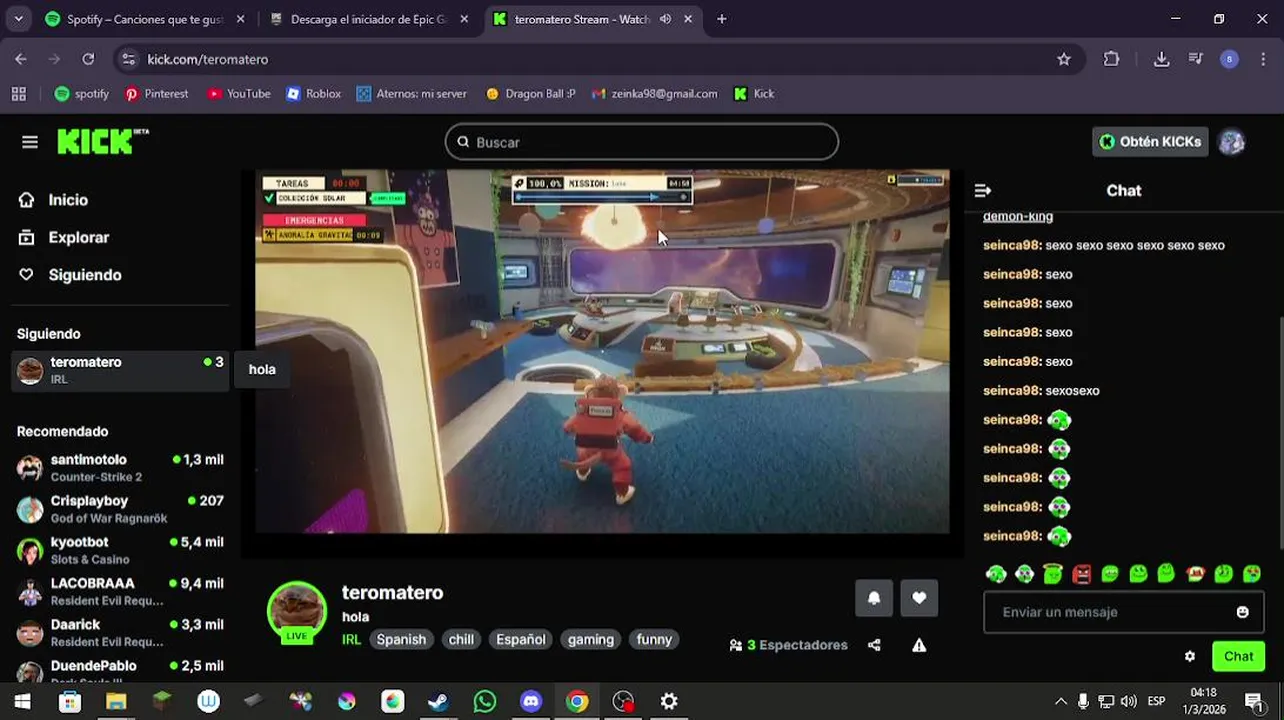Image resolution: width=1284 pixels, height=720 pixels.
Task: Open the tab search dropdown arrow
Action: coord(18,19)
